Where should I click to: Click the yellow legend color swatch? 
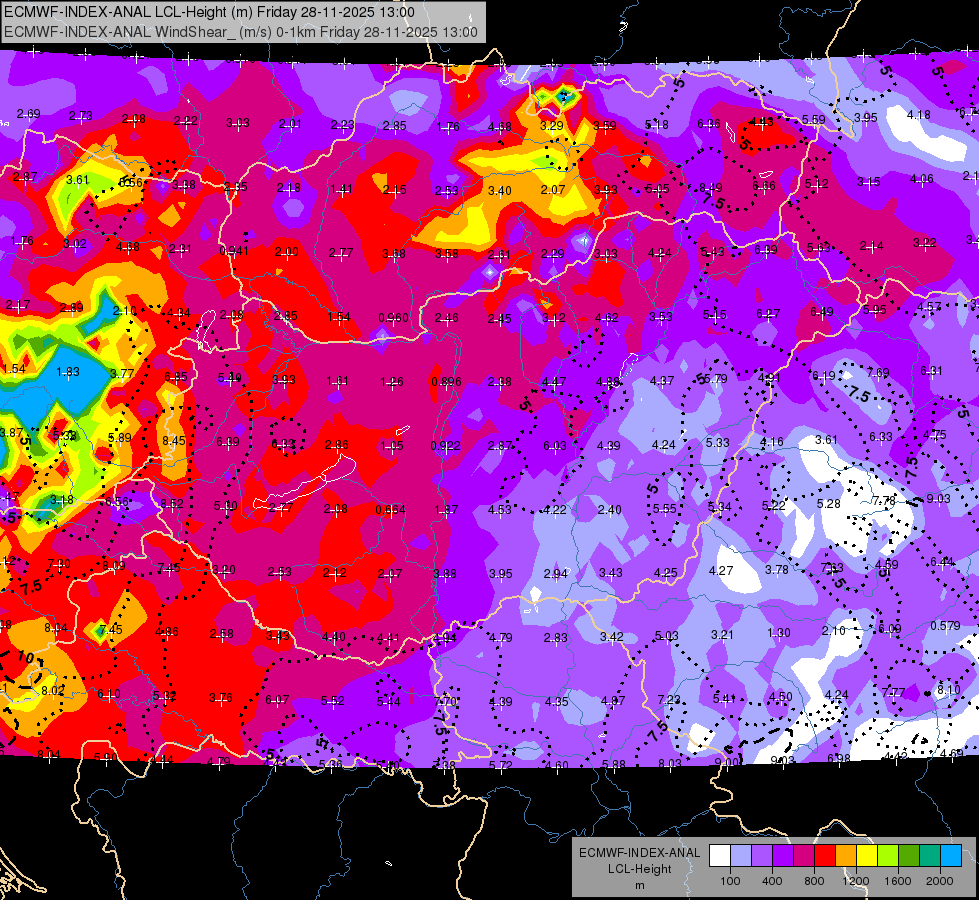[x=867, y=855]
